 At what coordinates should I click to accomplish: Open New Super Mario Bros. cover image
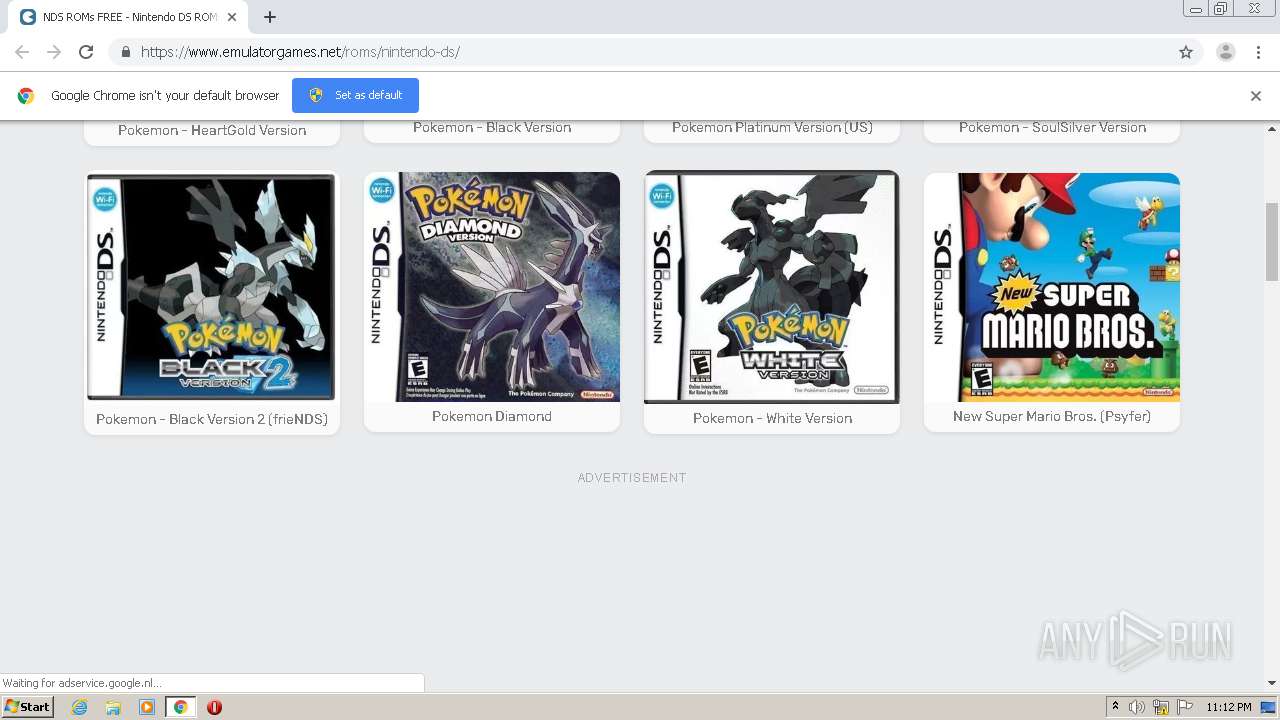tap(1052, 287)
